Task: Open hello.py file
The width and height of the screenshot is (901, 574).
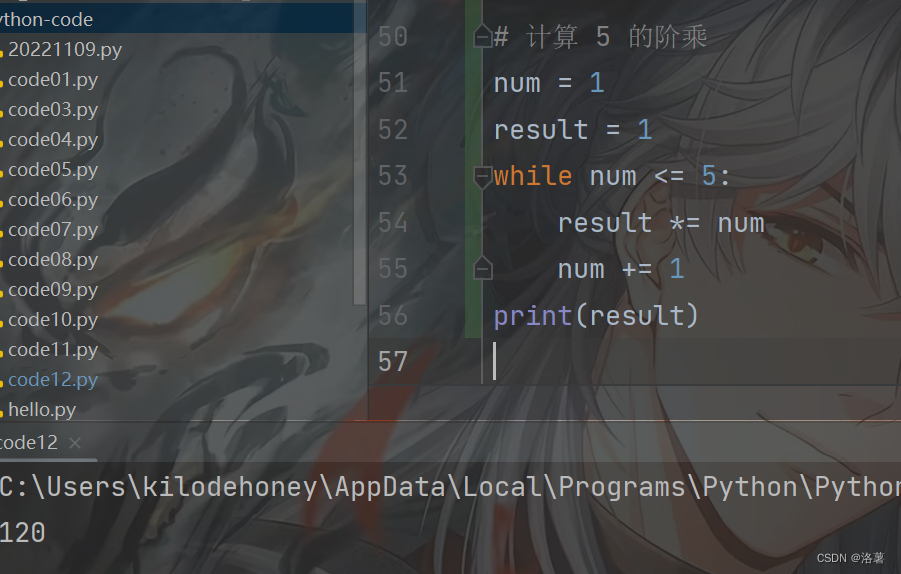Action: click(x=41, y=410)
